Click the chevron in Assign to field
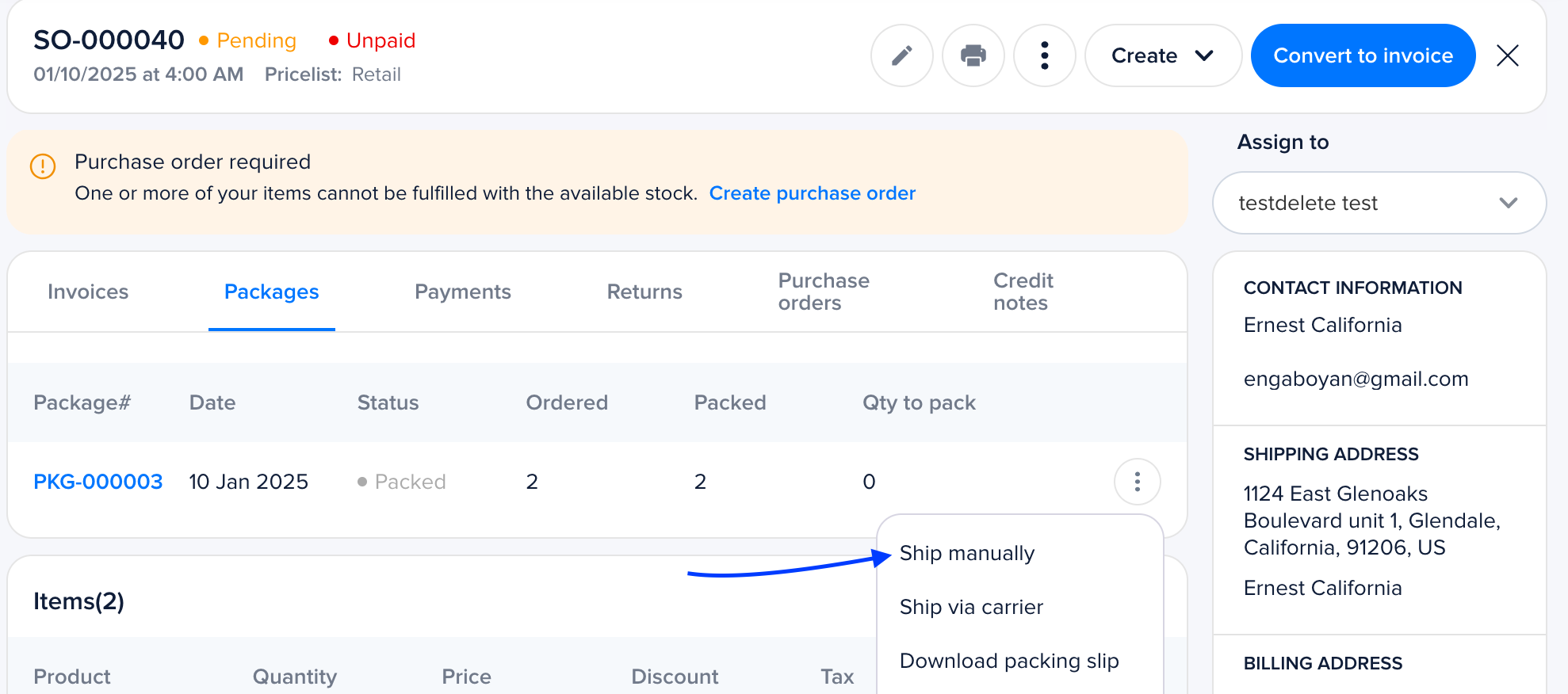1568x694 pixels. coord(1509,203)
